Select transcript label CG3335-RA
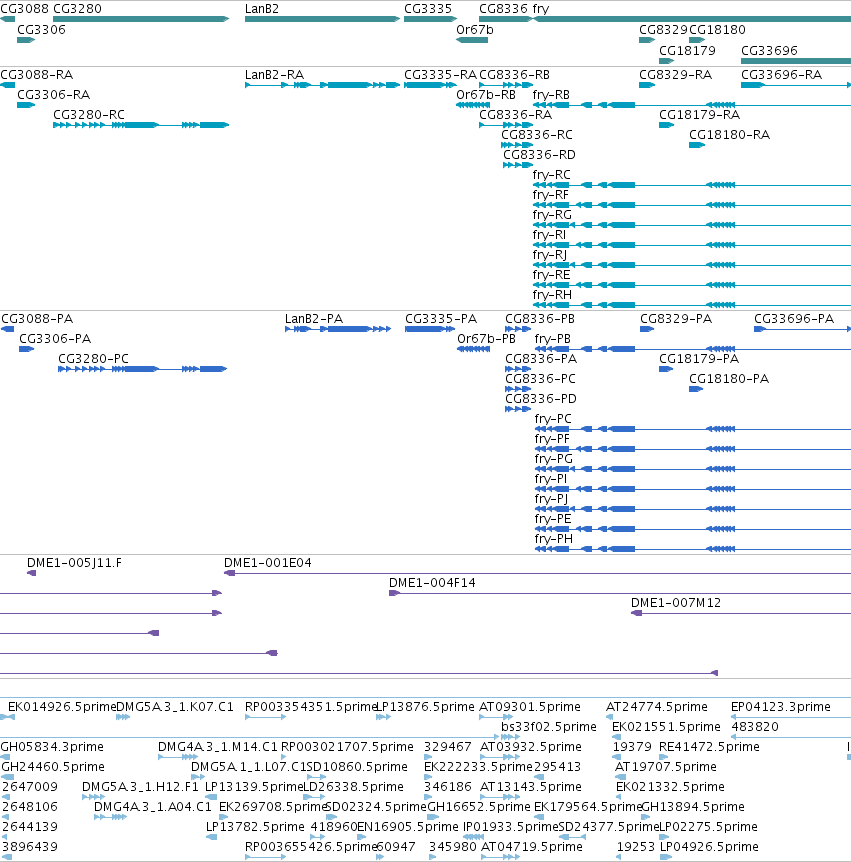Image resolution: width=851 pixels, height=862 pixels. (440, 75)
